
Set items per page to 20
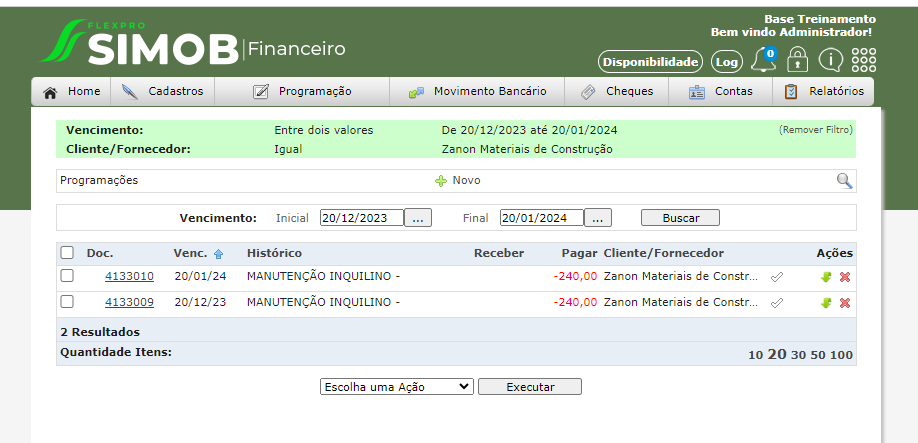[x=777, y=354]
